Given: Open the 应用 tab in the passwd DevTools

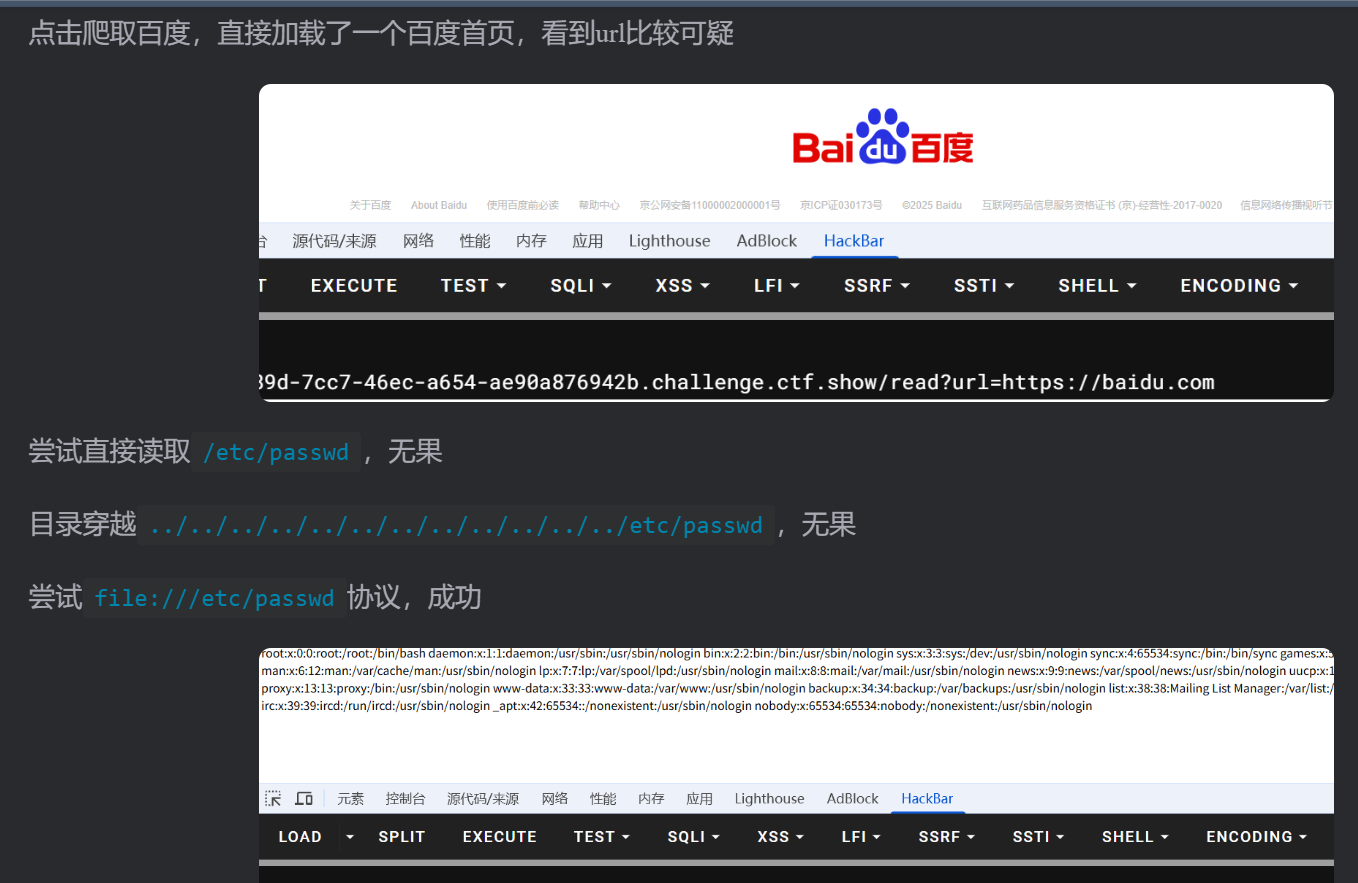Looking at the screenshot, I should point(700,798).
